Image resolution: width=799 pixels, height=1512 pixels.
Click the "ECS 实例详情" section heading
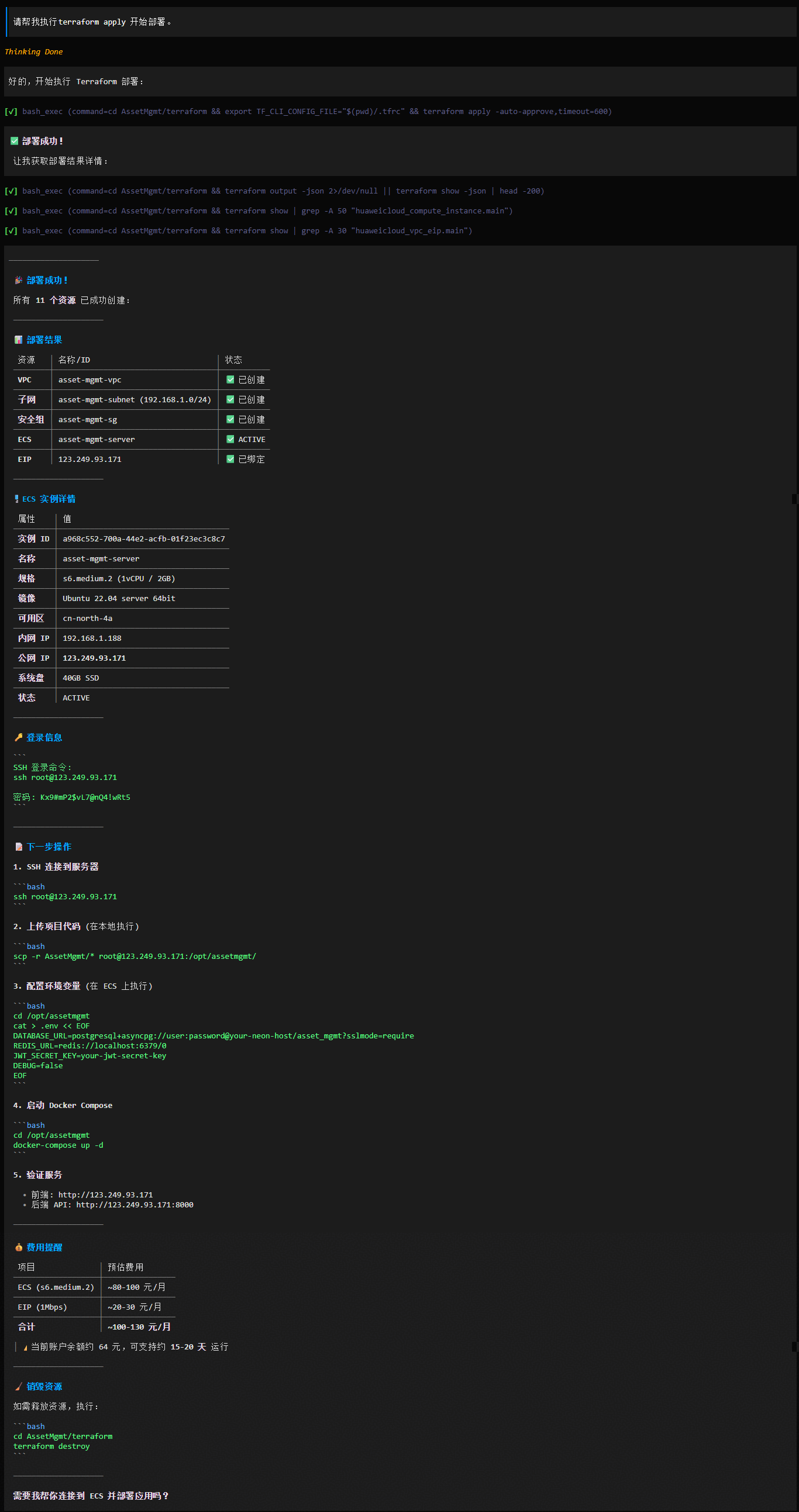point(49,499)
